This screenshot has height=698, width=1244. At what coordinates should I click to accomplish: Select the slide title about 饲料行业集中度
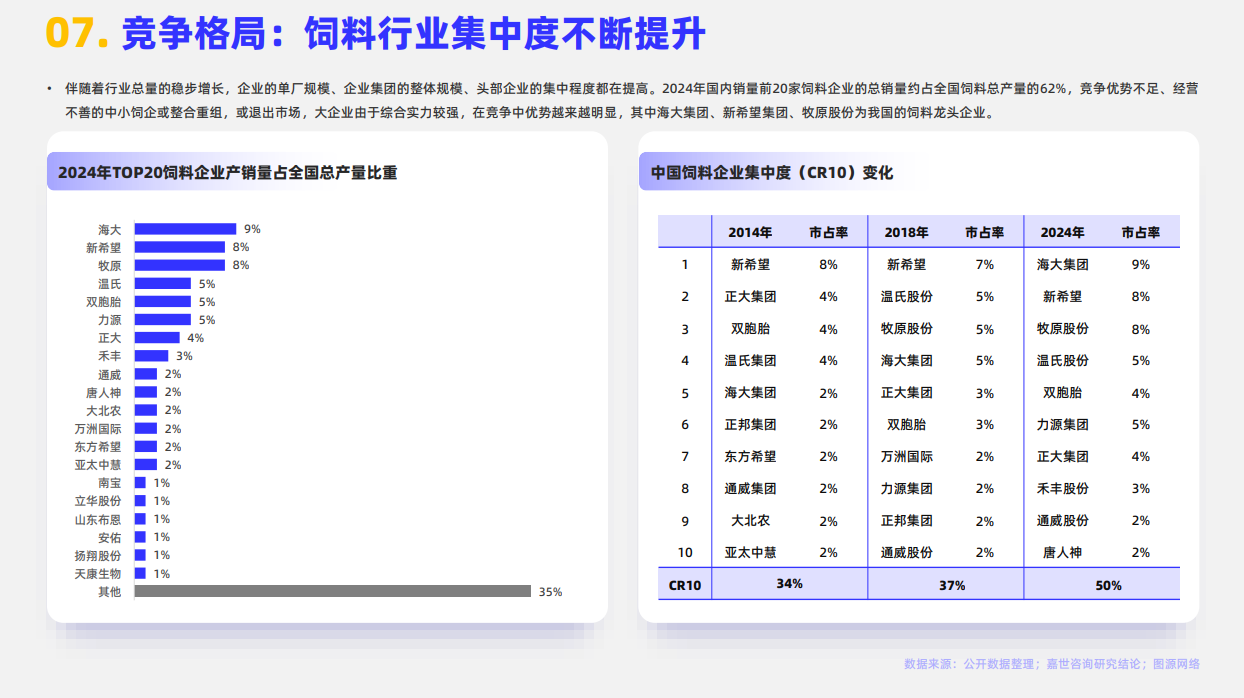(x=413, y=34)
